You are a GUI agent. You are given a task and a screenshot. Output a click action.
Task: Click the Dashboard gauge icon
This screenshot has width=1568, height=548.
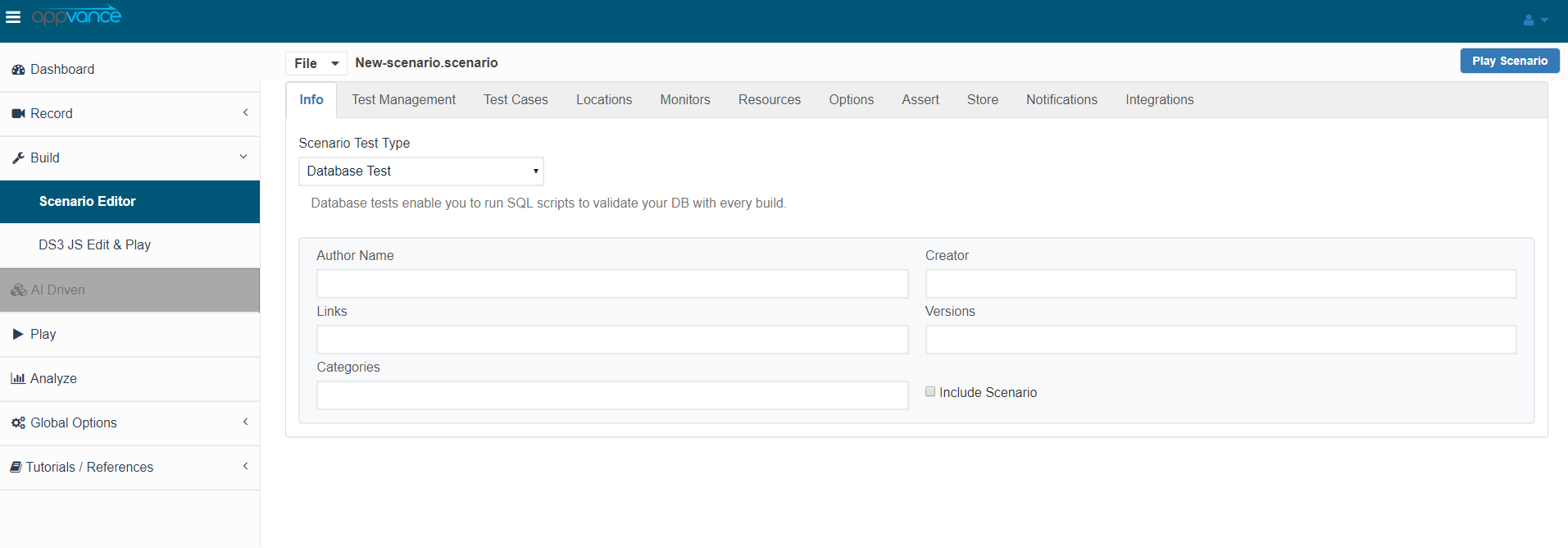point(18,70)
